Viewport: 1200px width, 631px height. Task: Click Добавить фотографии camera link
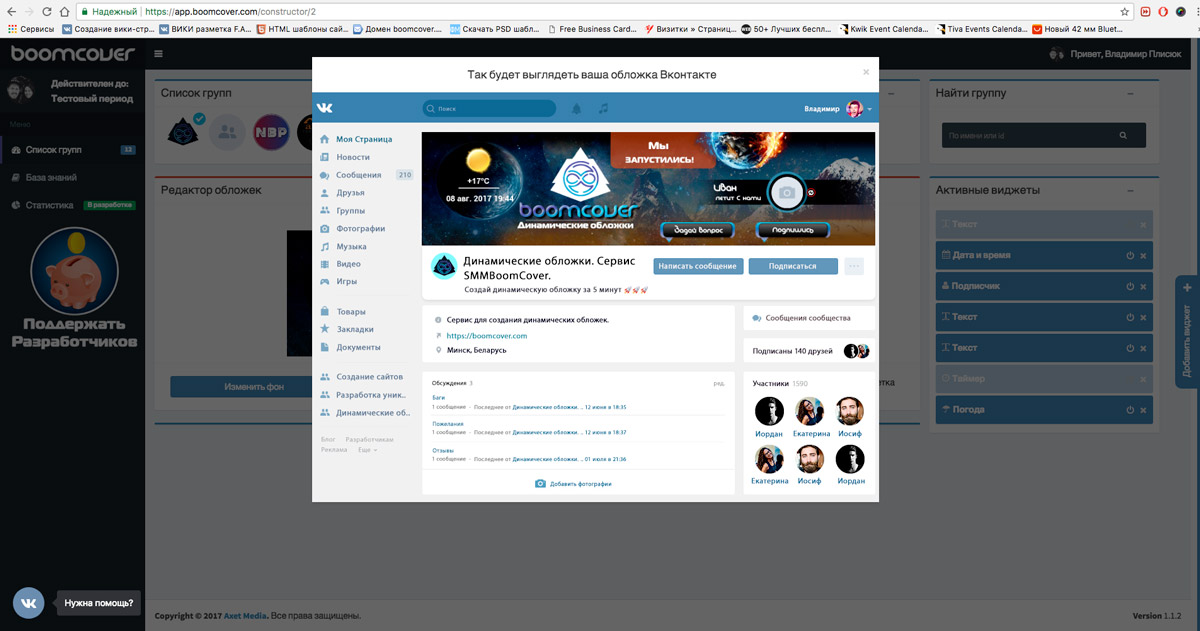click(x=573, y=483)
